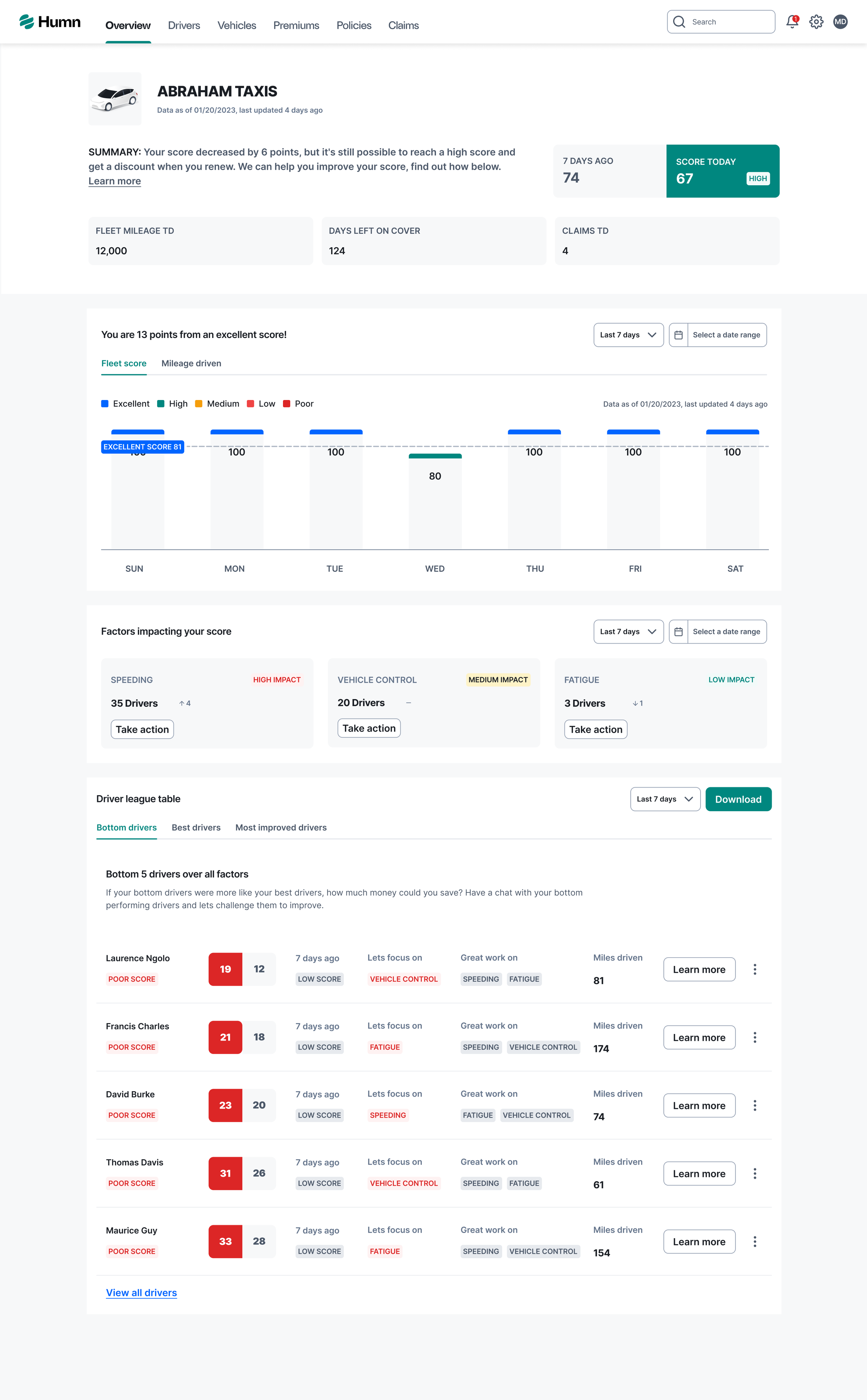867x1400 pixels.
Task: Open the notifications bell icon
Action: click(x=792, y=22)
